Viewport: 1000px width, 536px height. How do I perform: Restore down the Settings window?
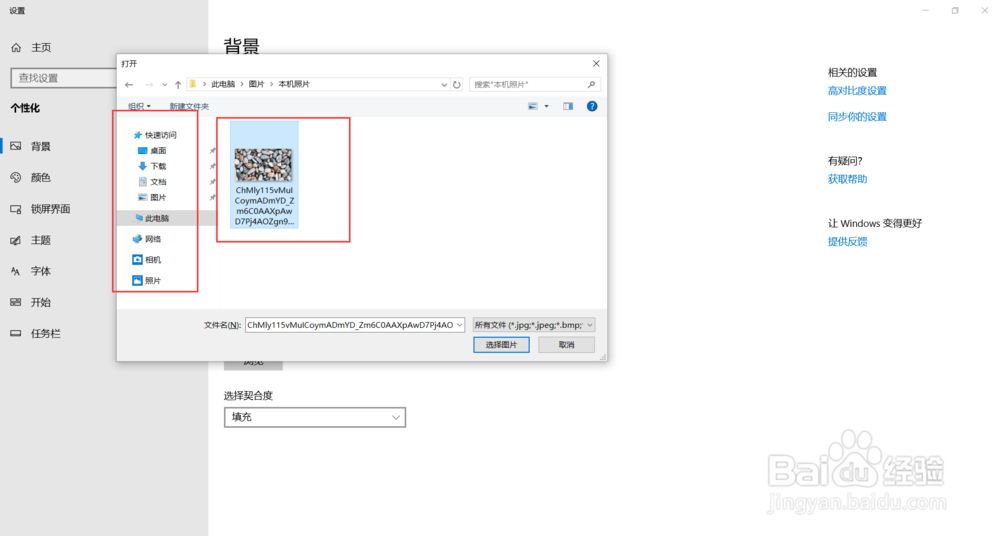pos(955,10)
